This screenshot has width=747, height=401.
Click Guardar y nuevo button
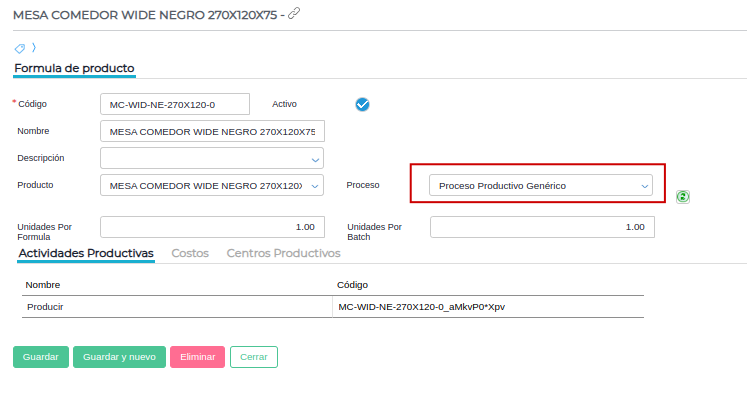119,357
